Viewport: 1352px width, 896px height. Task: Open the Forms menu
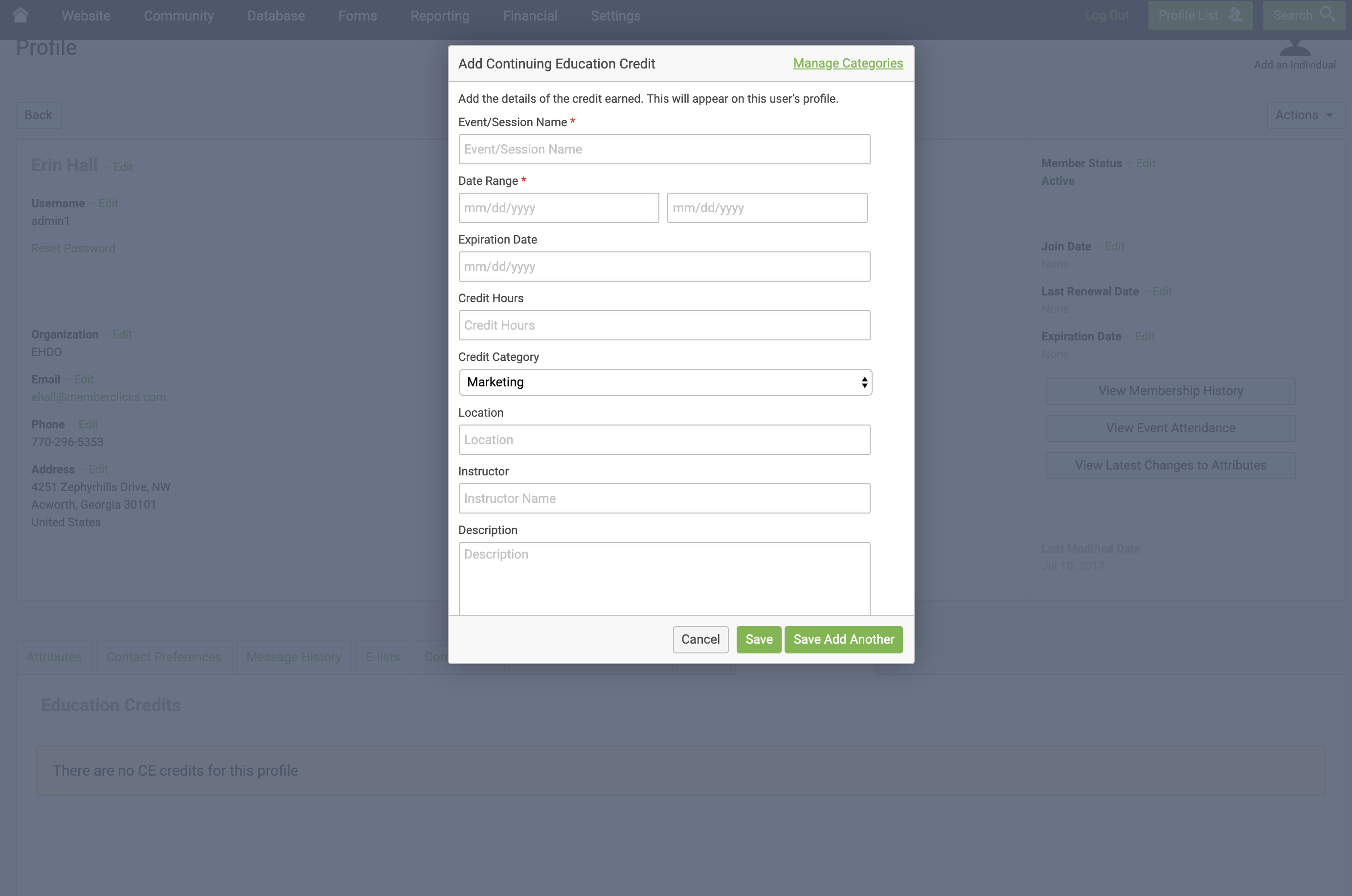[x=357, y=16]
